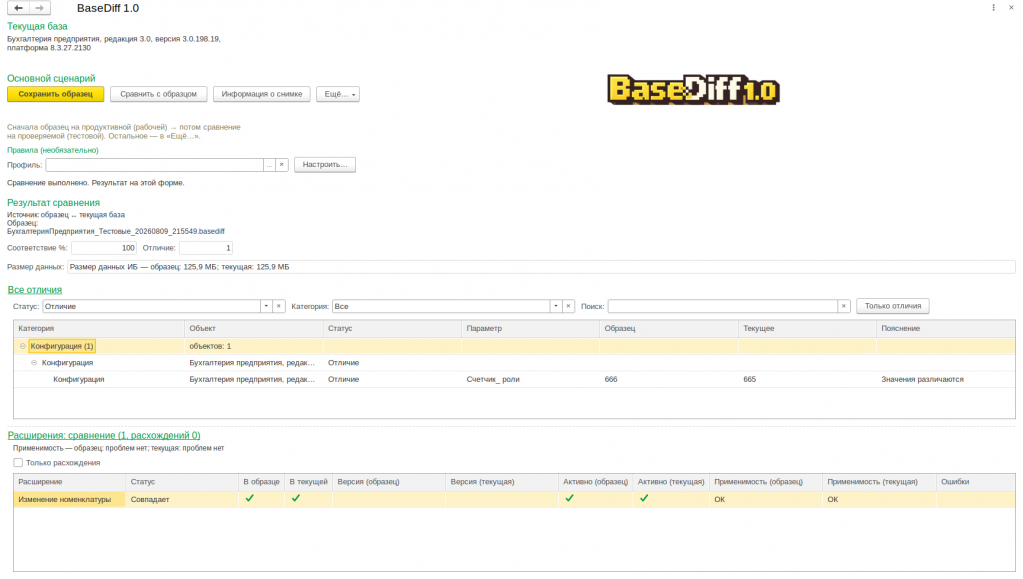Clear the Профиль field

click(282, 164)
